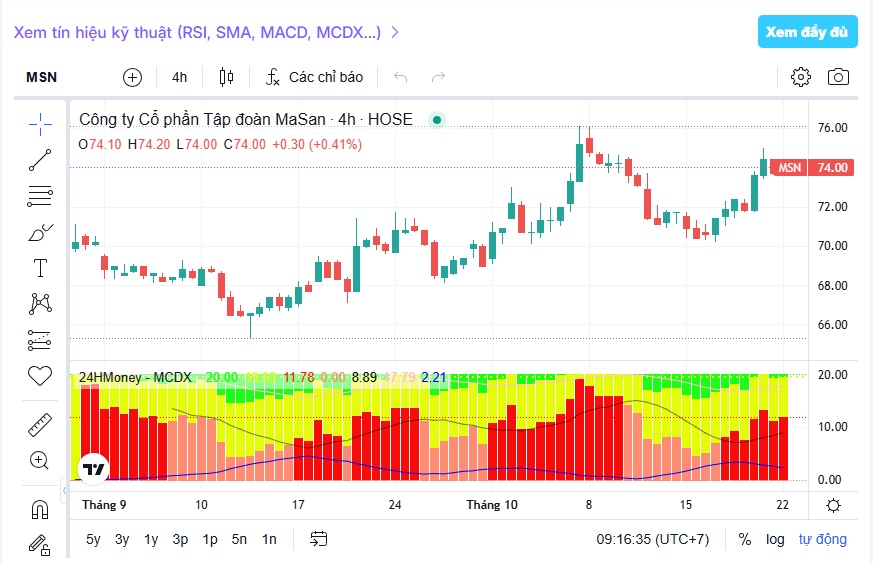Click the MCDX value 11.78
Image resolution: width=873 pixels, height=563 pixels.
pyautogui.click(x=299, y=378)
